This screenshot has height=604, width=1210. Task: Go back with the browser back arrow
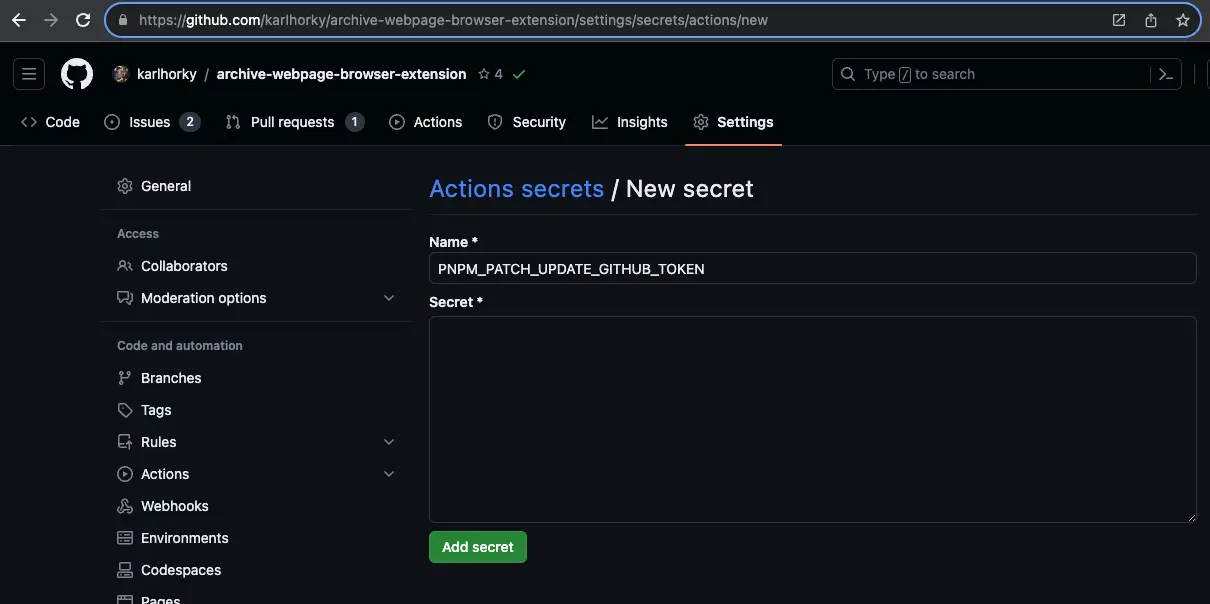coord(19,20)
